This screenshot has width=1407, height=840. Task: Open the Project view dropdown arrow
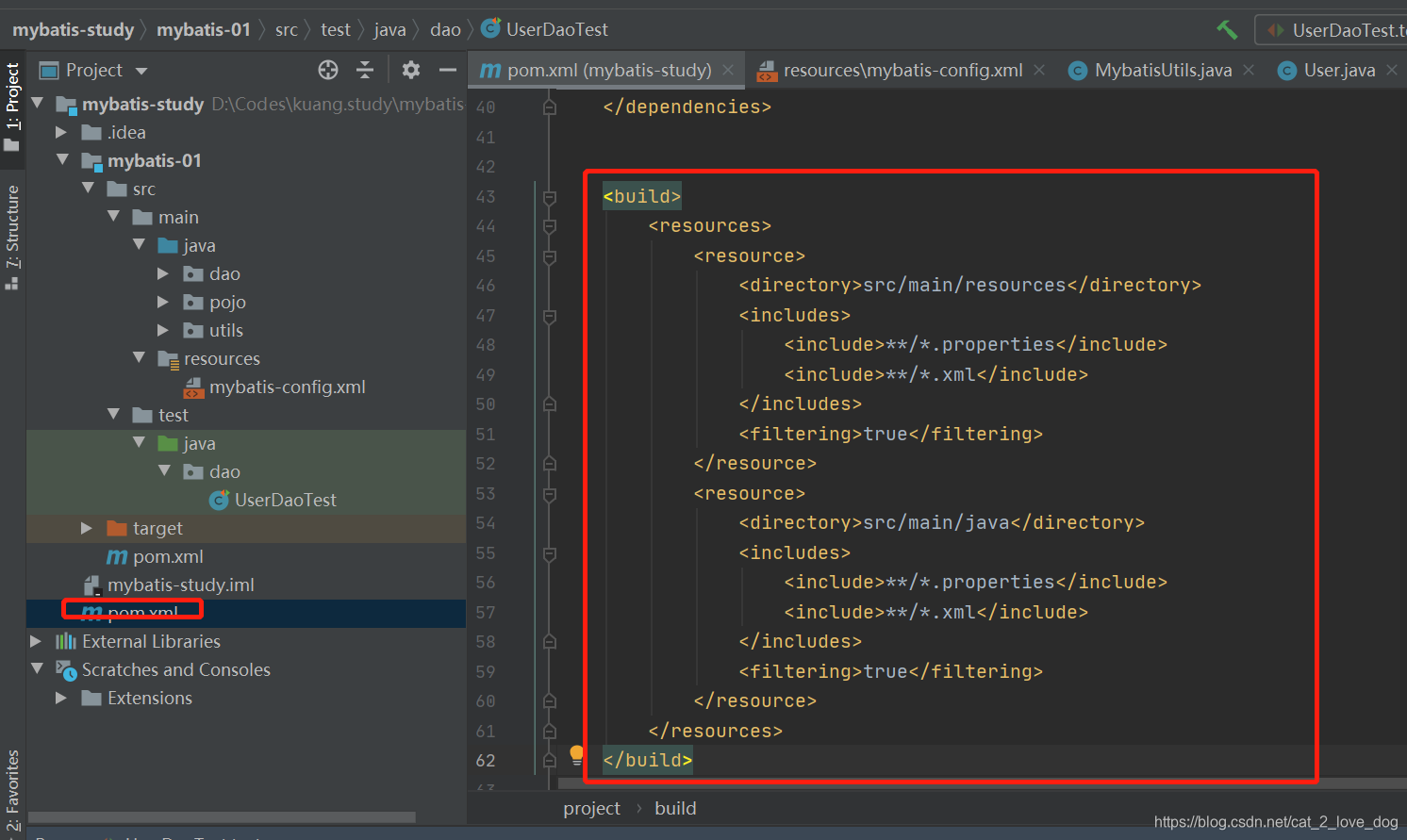pos(141,71)
